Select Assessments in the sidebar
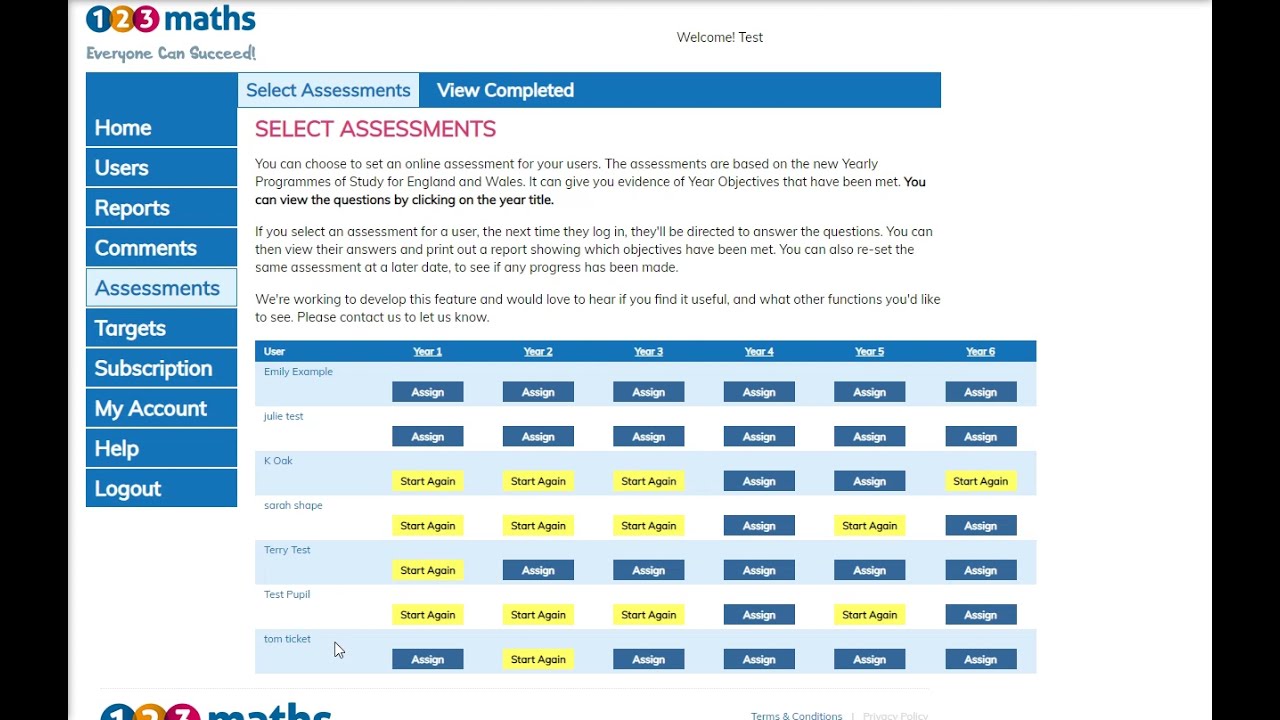Viewport: 1280px width, 720px height. coord(161,288)
